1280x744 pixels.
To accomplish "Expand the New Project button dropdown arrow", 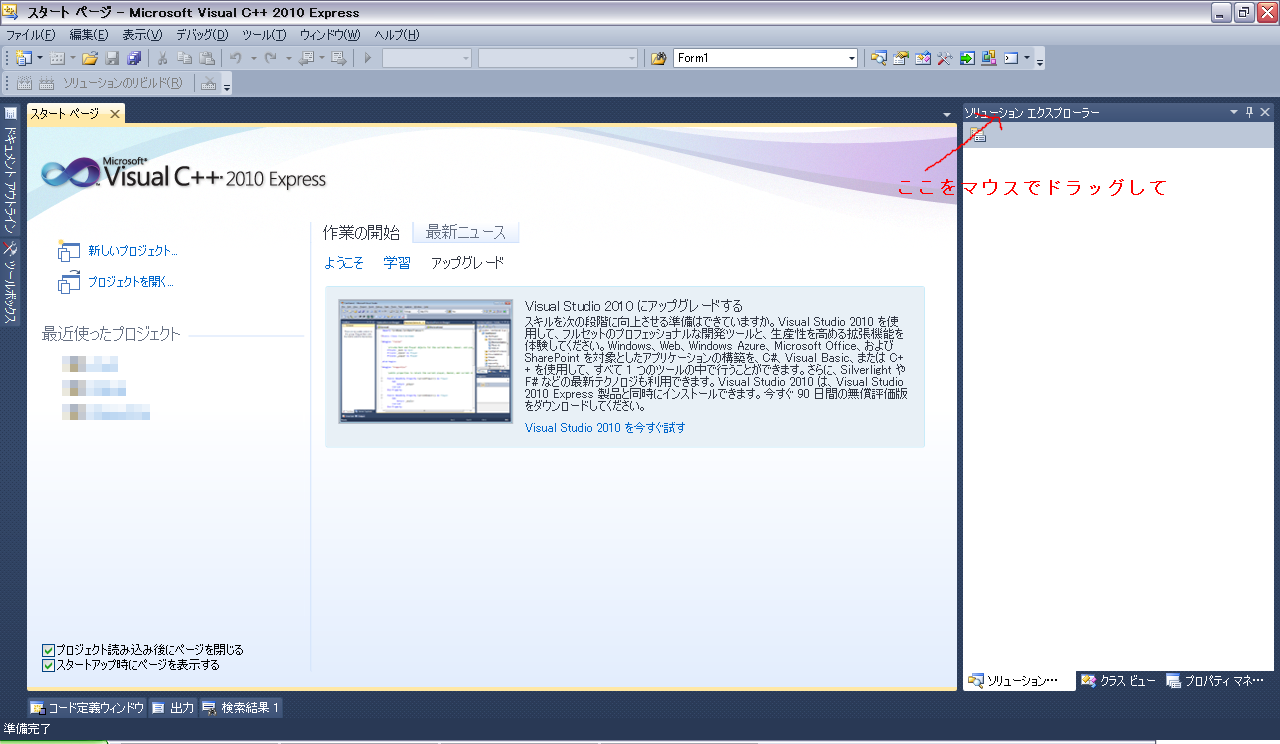I will (40, 58).
